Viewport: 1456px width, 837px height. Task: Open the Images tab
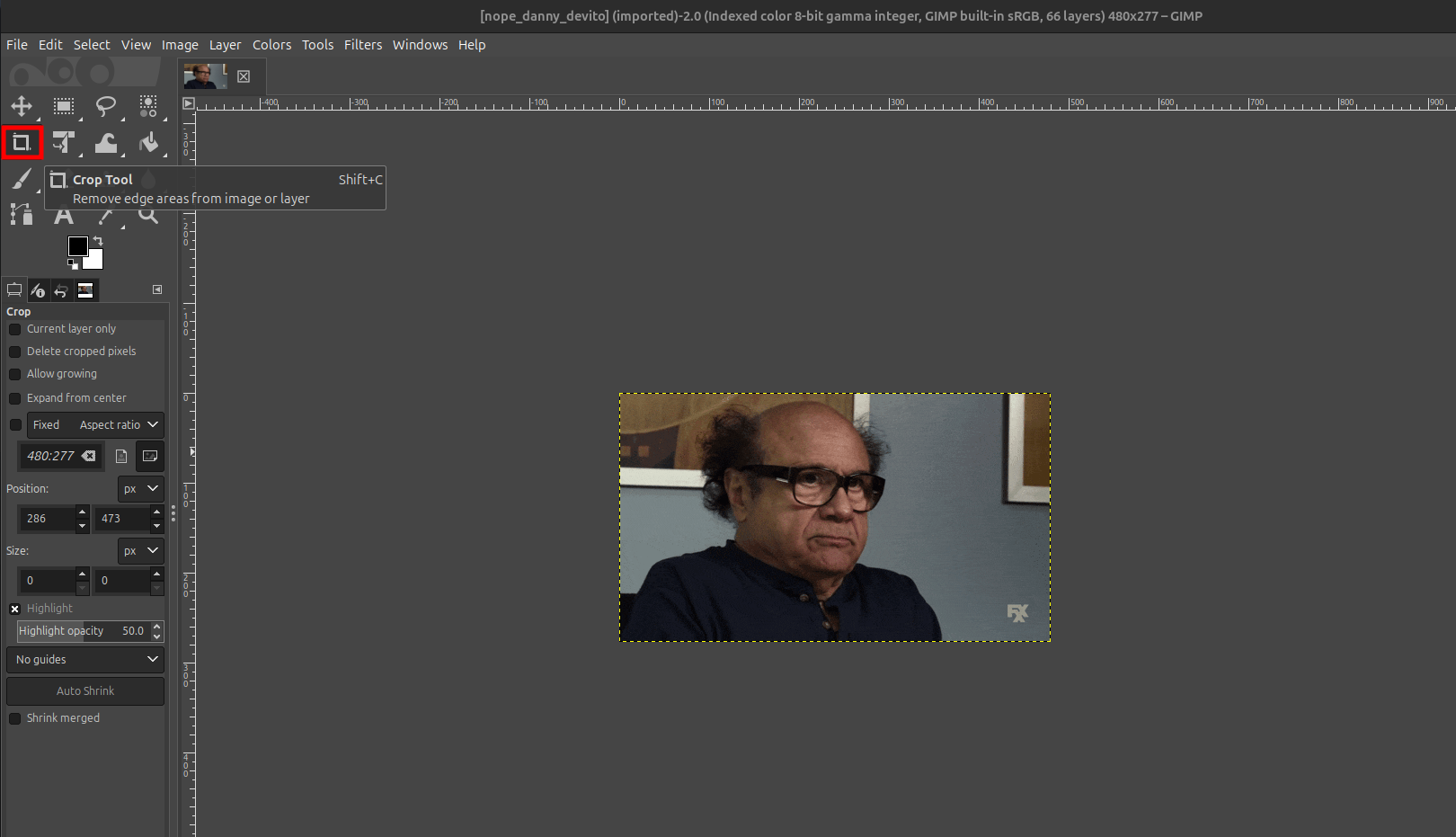pyautogui.click(x=85, y=289)
